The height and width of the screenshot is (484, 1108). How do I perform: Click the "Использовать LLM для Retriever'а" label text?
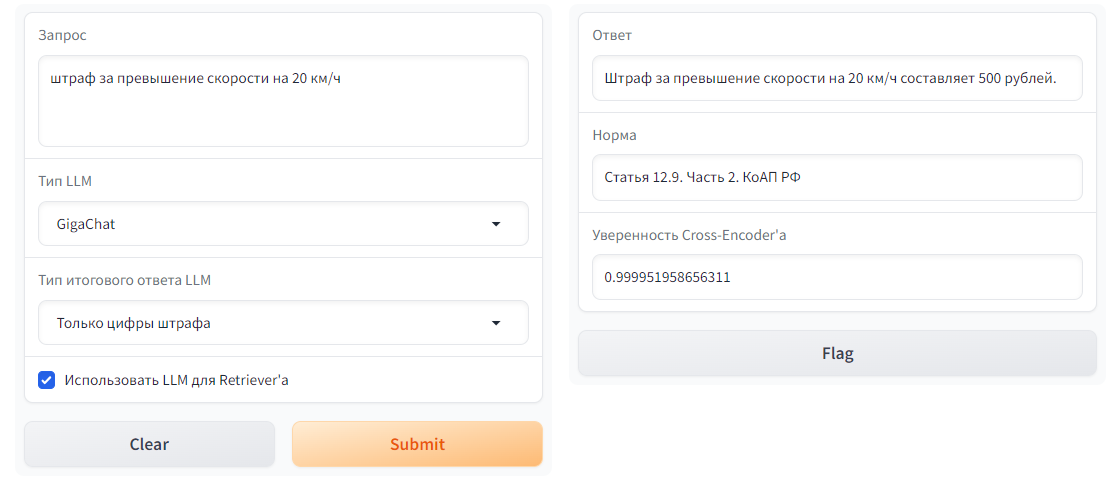click(176, 380)
